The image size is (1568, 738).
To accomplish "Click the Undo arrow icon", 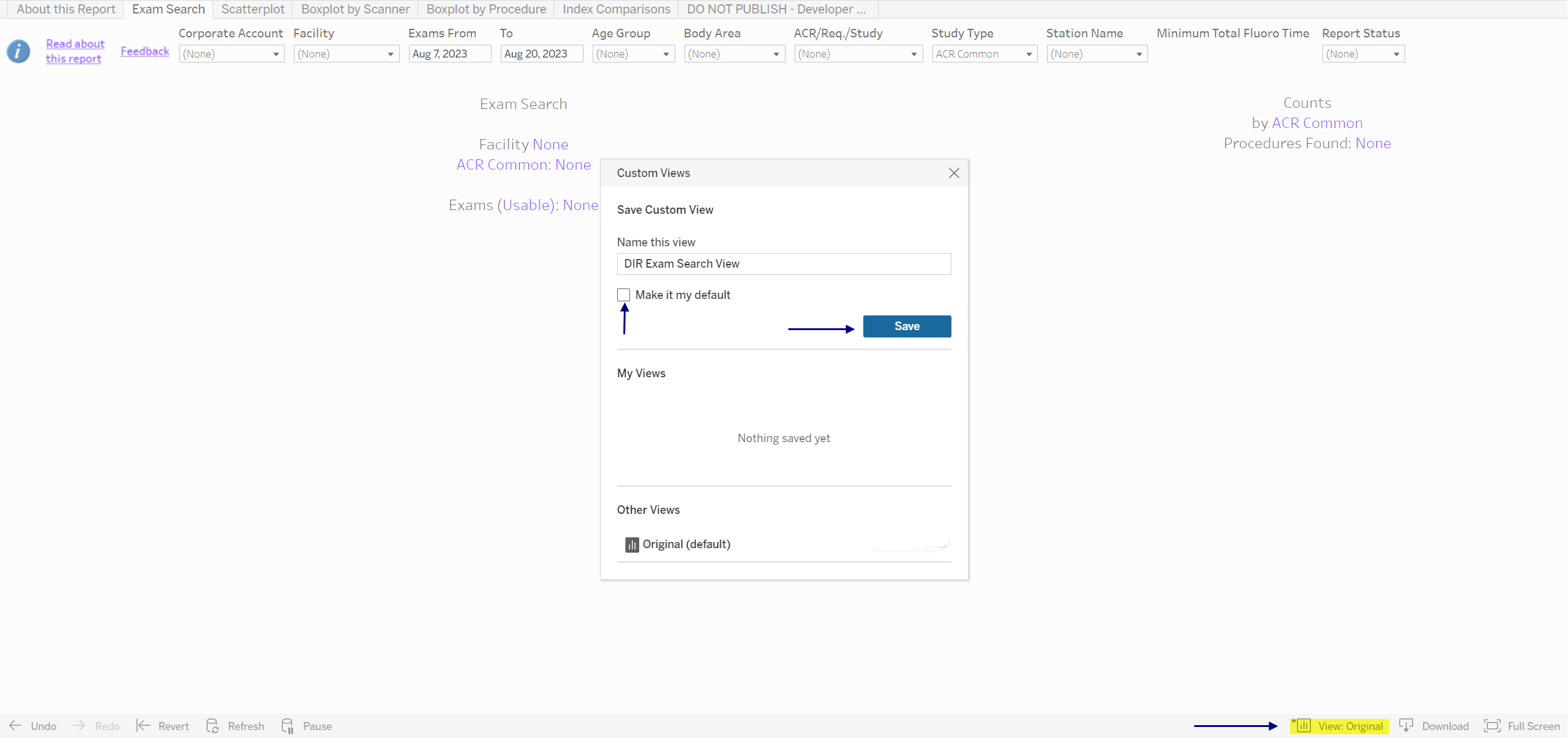I will [15, 726].
